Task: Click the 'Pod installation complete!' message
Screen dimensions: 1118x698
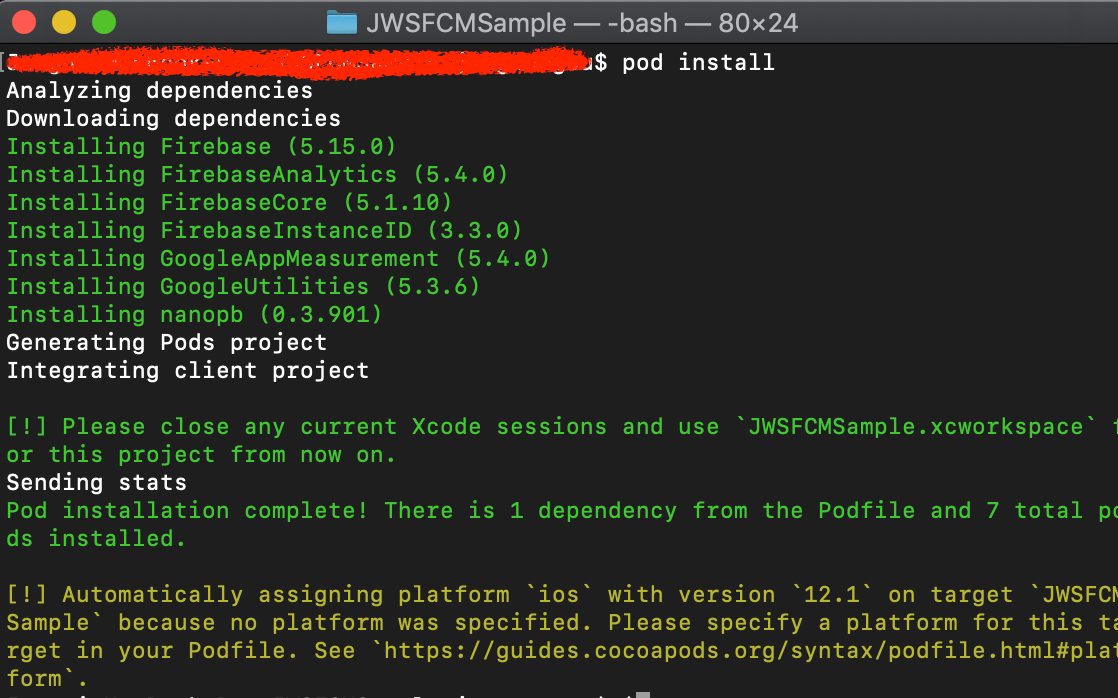Action: click(x=188, y=510)
